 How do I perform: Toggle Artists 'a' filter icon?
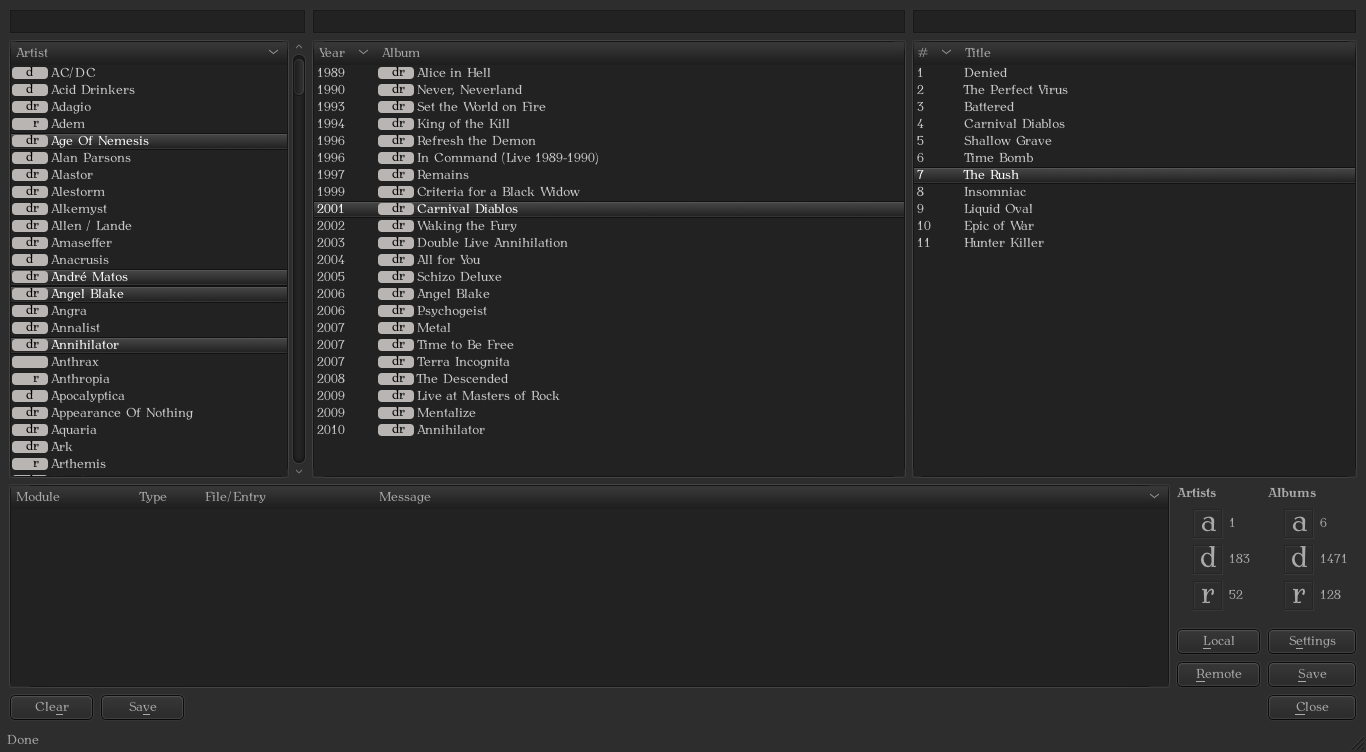point(1208,523)
